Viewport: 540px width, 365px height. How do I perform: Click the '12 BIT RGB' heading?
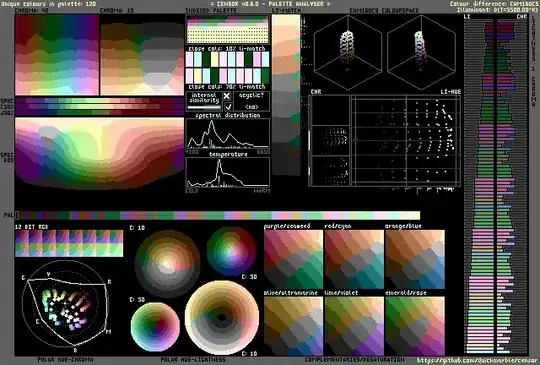32,227
